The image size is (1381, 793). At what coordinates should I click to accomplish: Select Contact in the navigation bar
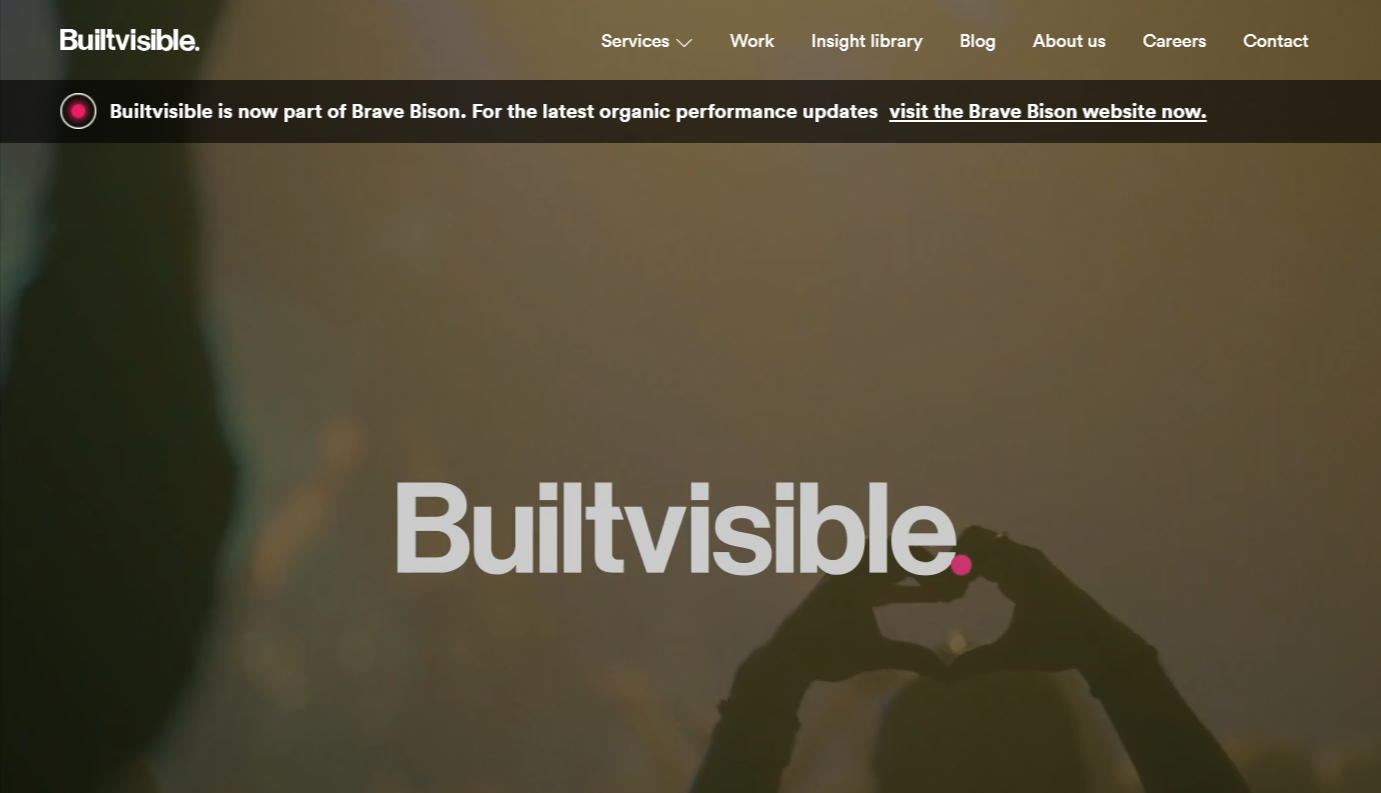1275,41
